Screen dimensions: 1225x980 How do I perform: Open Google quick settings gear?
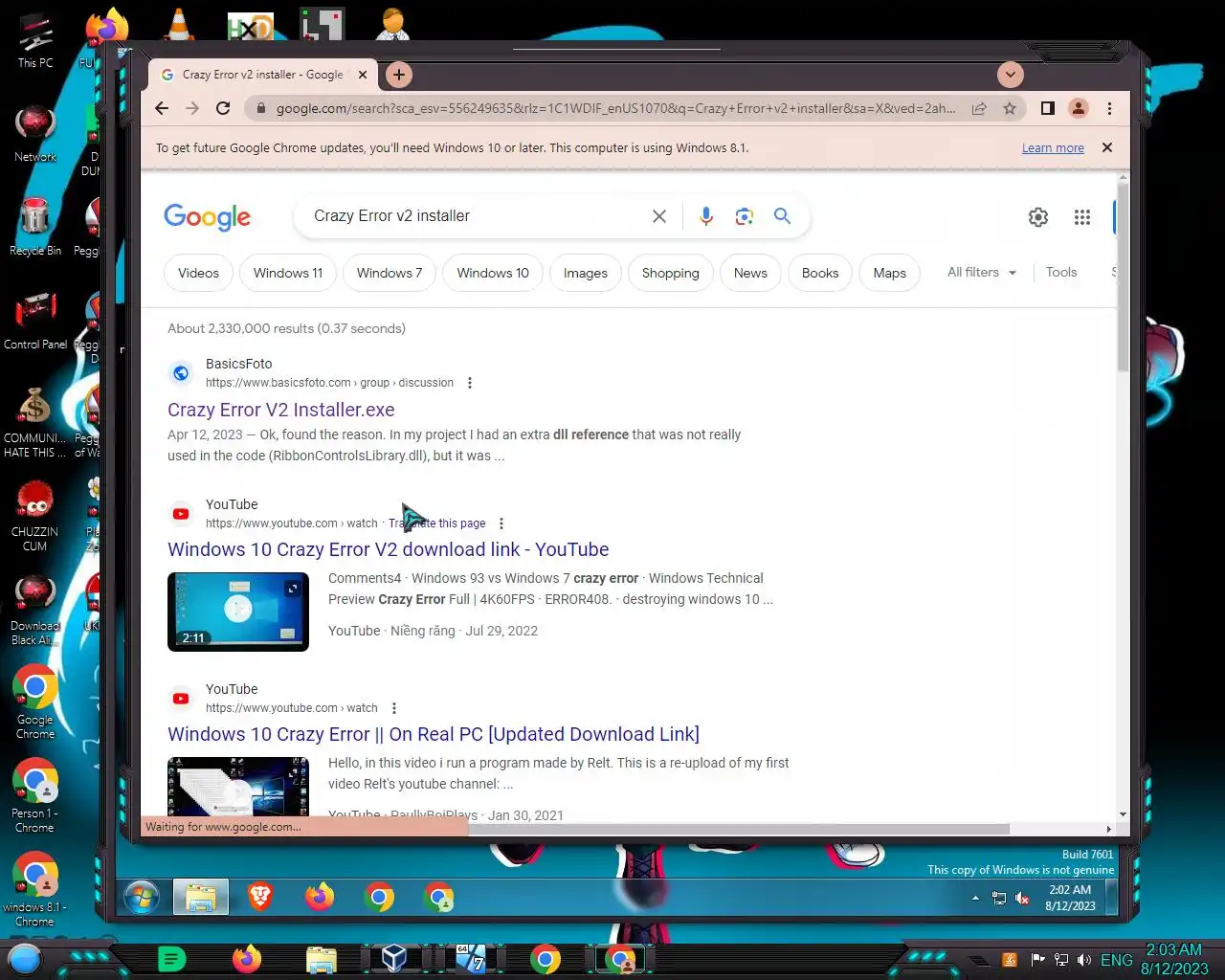1038,217
